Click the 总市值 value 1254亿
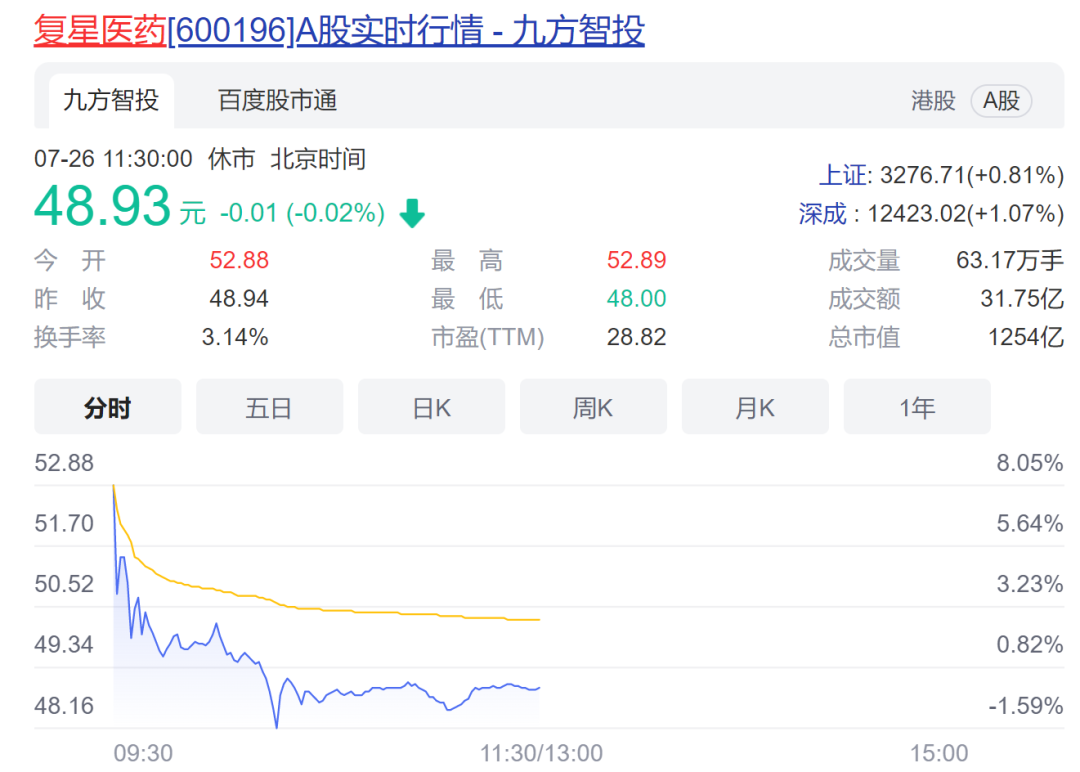Viewport: 1080px width, 772px height. click(x=1026, y=337)
